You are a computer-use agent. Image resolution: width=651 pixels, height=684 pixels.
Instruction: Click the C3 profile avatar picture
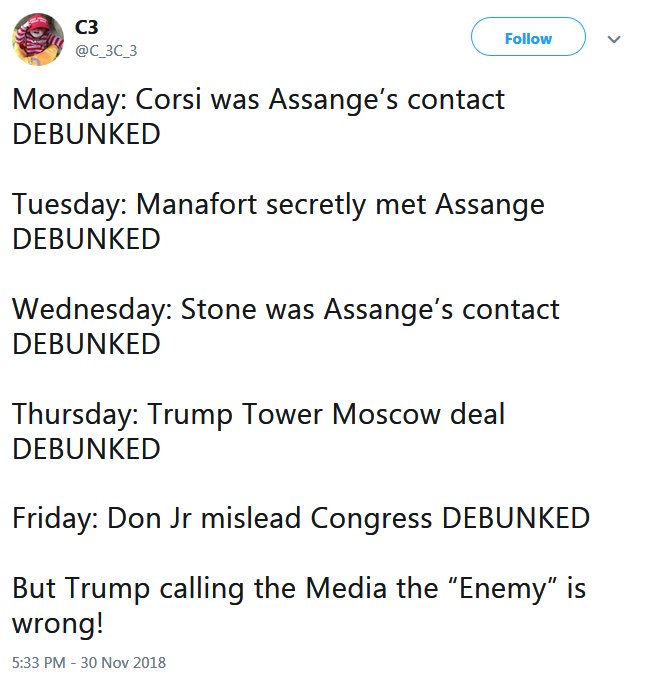pos(38,40)
